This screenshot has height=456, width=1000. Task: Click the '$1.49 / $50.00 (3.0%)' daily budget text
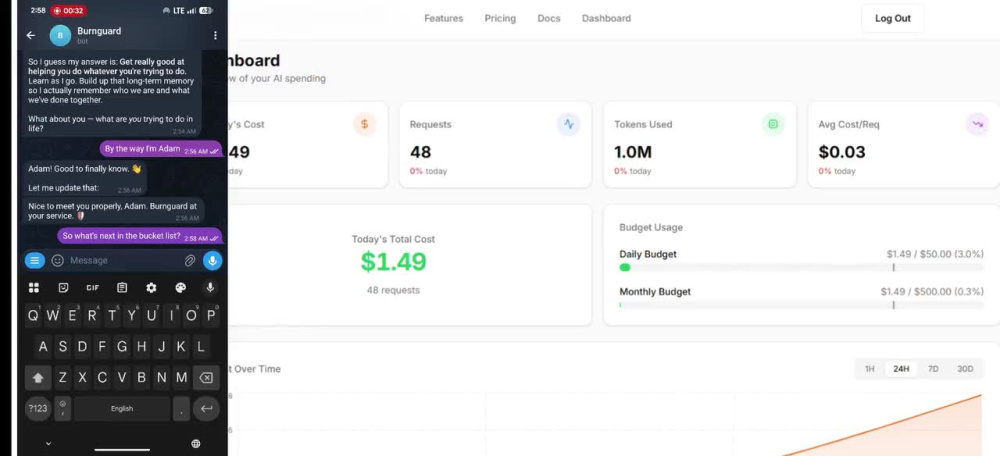coord(935,254)
